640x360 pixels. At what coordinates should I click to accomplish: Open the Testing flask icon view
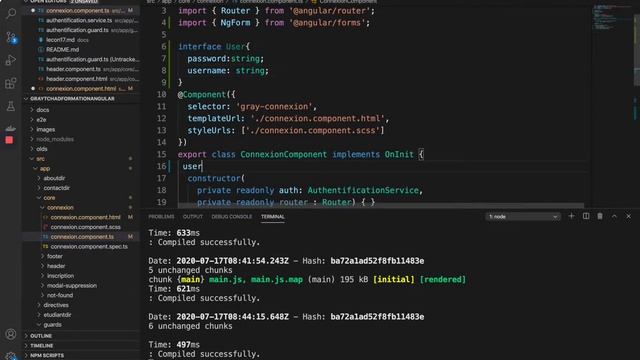coord(11,107)
